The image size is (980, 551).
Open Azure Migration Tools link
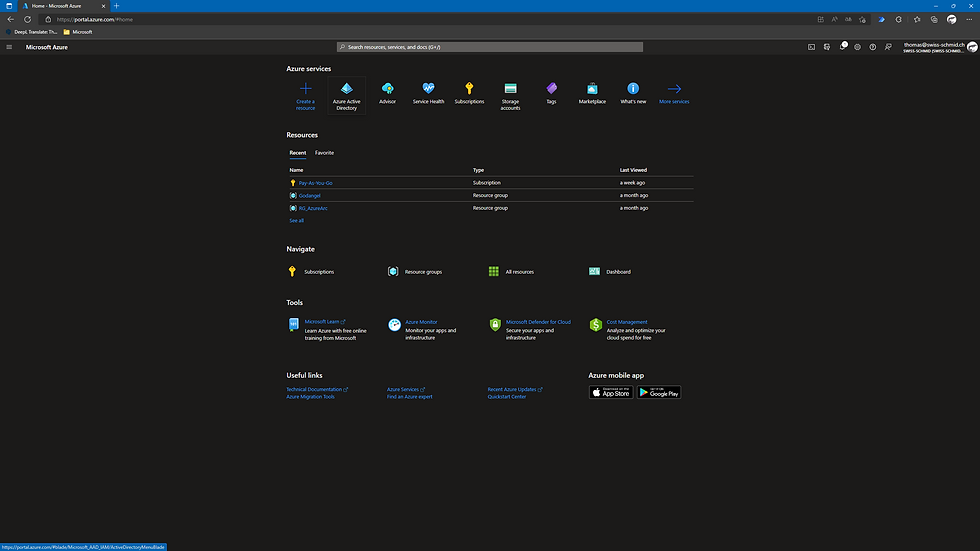(310, 397)
